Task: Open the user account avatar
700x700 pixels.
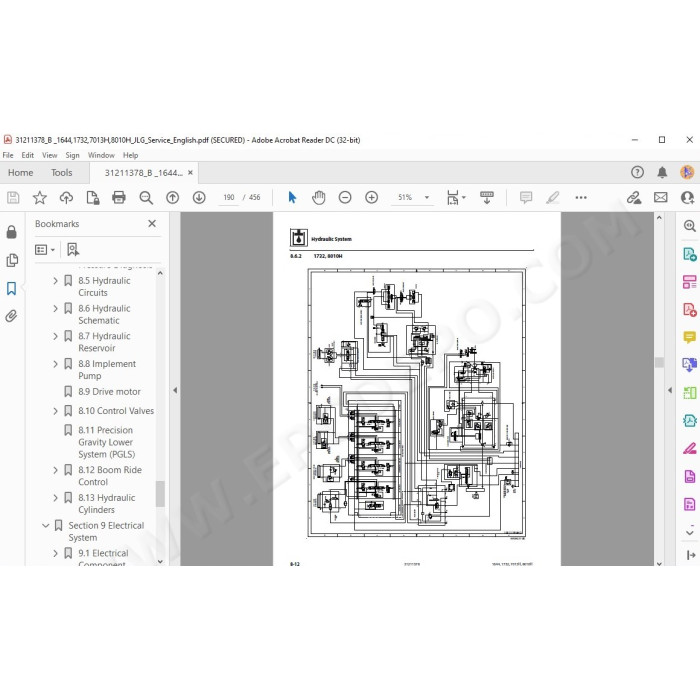Action: [687, 172]
